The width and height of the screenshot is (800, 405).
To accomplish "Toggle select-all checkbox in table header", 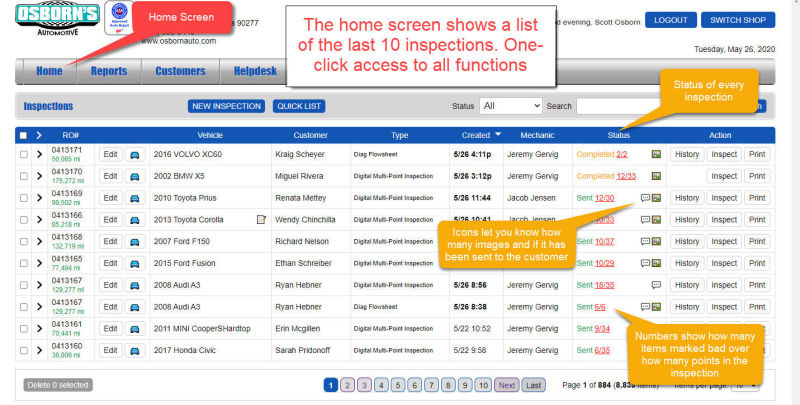I will (23, 136).
